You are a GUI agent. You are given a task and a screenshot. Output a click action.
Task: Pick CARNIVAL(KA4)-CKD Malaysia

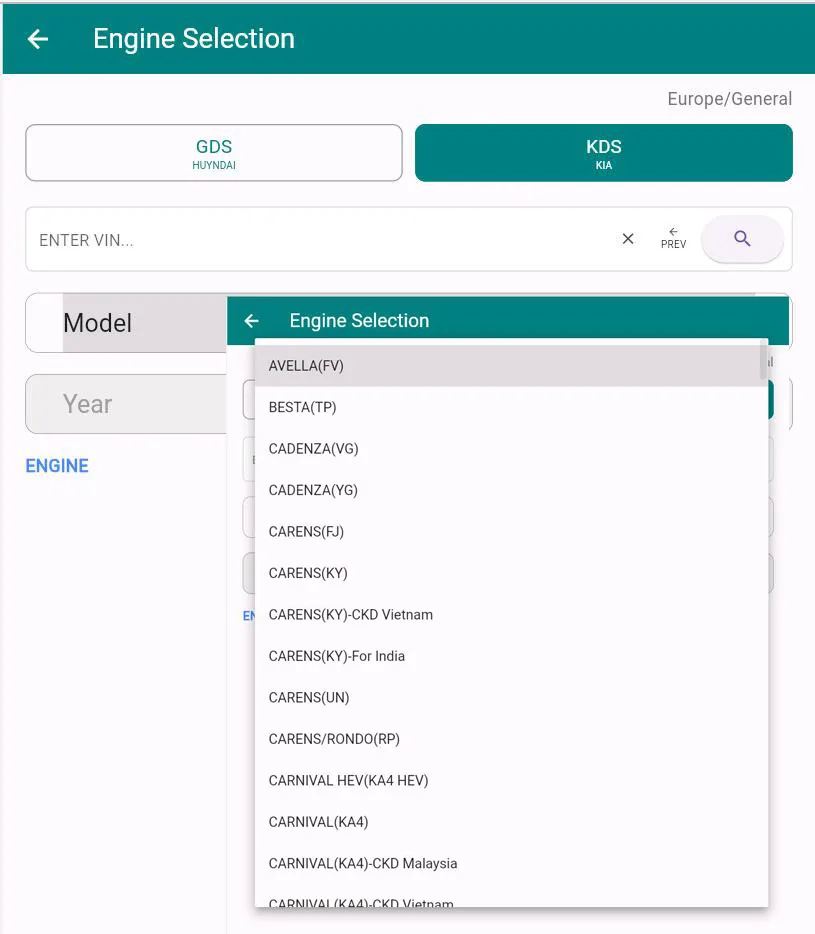pos(511,864)
